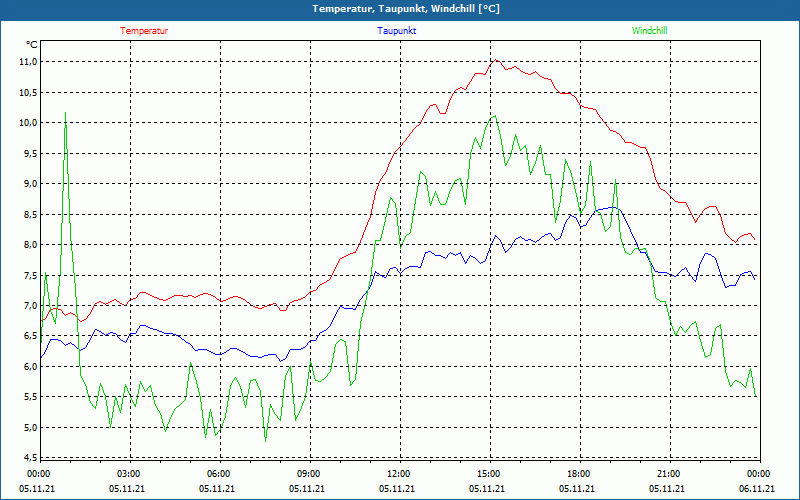Click the 7,5 y-axis value

(30, 275)
